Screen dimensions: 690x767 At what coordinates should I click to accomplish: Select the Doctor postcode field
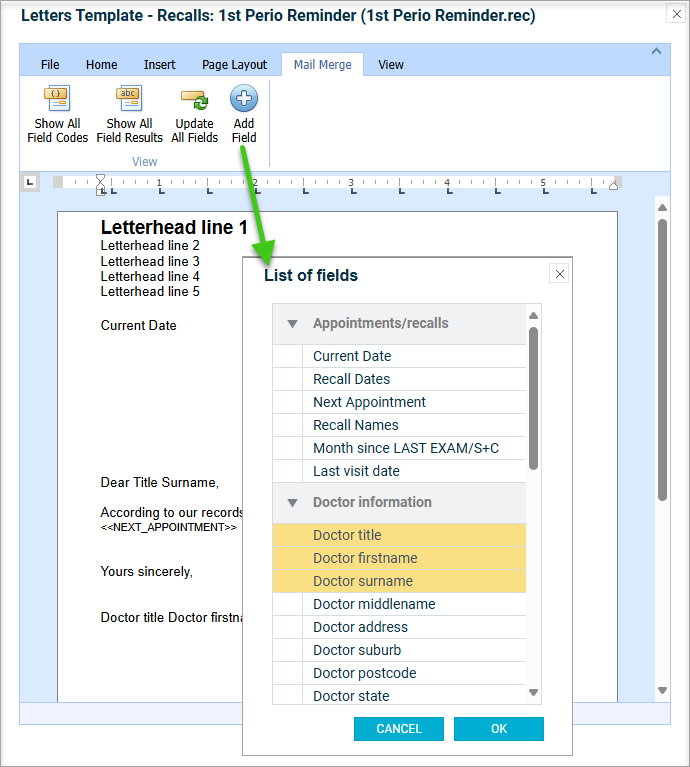click(x=399, y=673)
